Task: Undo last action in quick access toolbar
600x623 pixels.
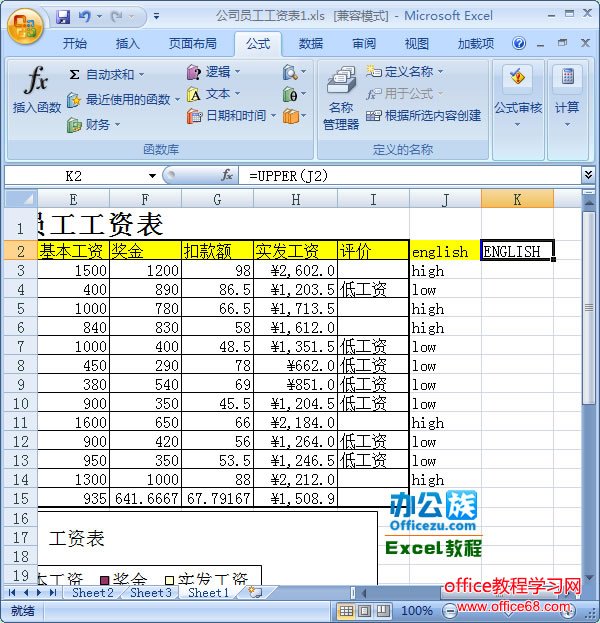Action: pos(84,16)
